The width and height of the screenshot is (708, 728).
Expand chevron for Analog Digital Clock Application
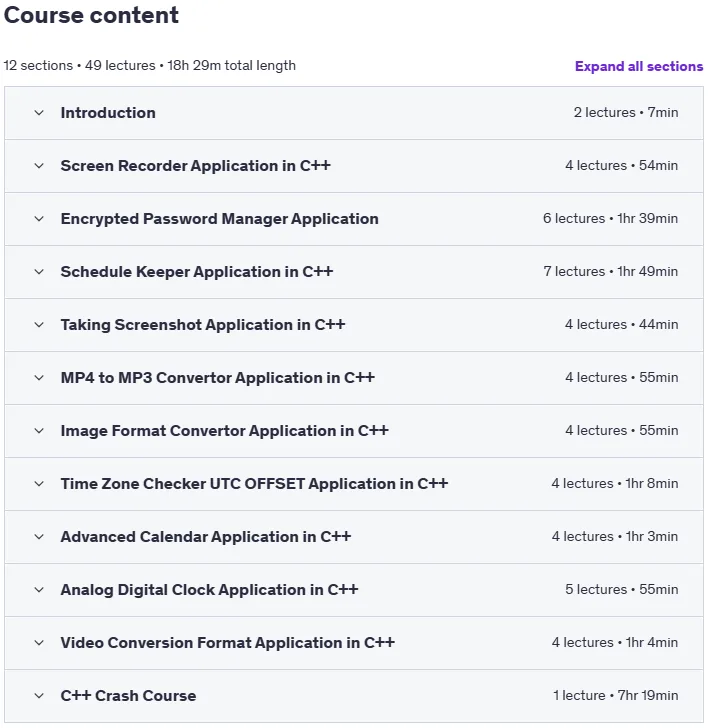39,590
